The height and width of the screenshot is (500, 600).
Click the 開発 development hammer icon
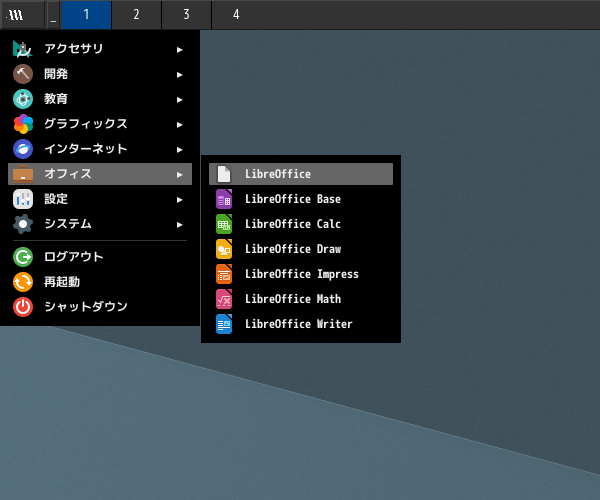click(23, 74)
